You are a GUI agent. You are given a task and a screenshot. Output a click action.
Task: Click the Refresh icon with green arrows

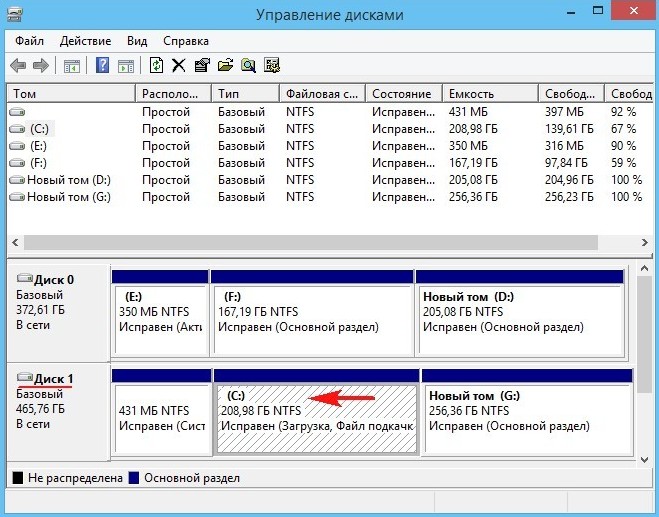156,66
